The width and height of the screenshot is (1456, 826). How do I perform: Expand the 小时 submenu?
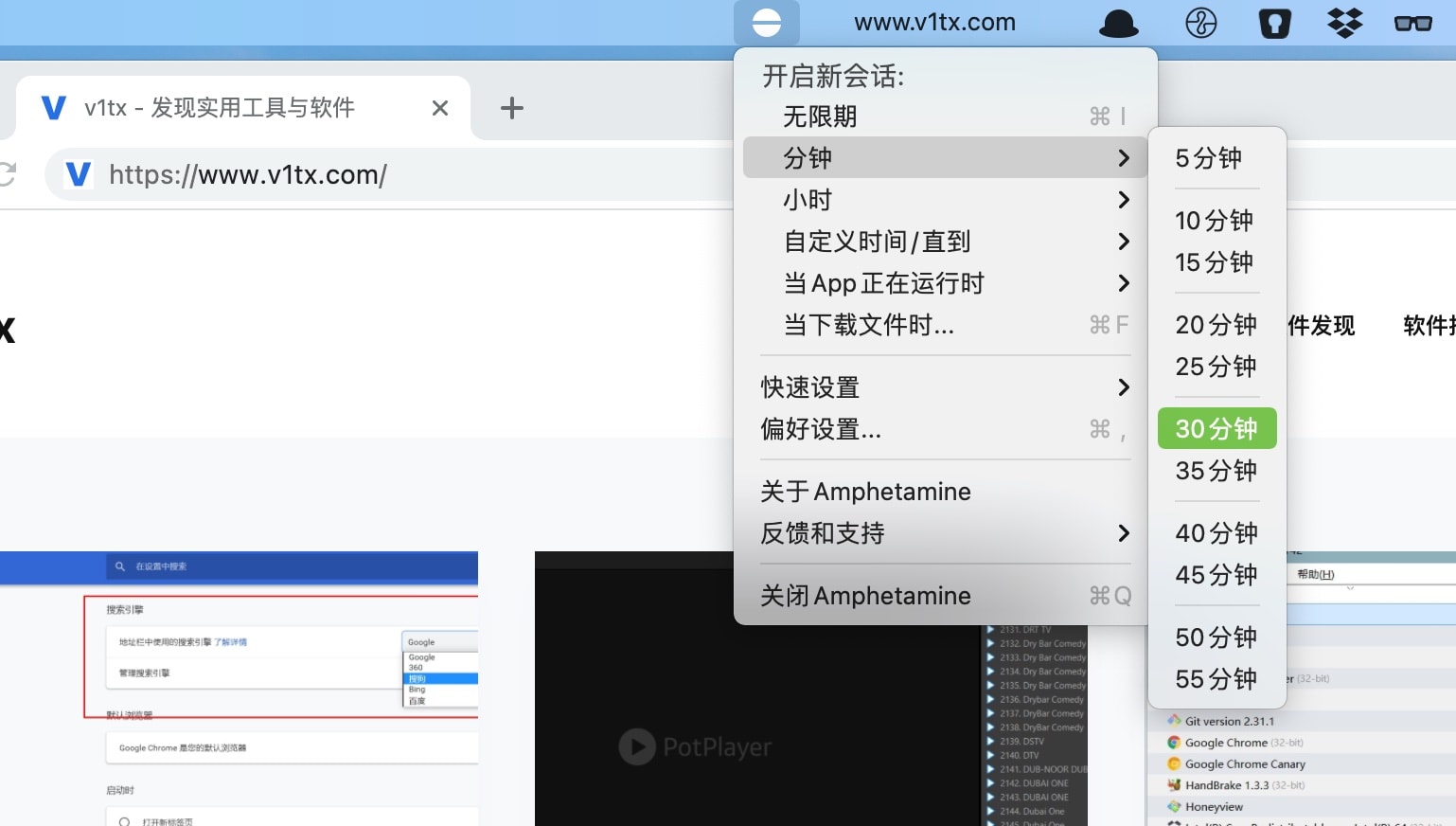(946, 200)
